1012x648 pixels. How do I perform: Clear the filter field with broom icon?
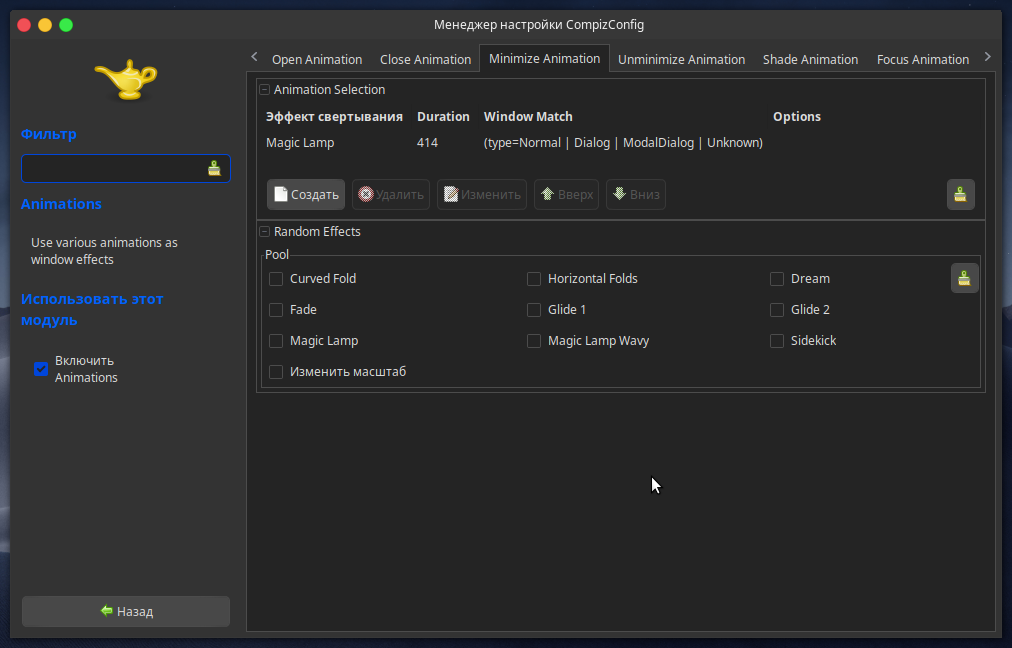click(x=214, y=168)
